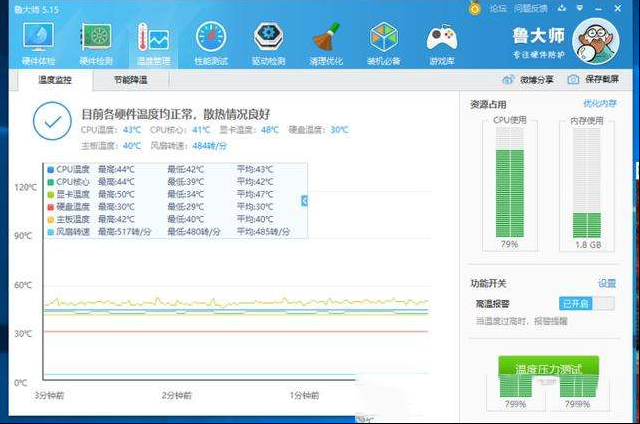Minimize the 鲁大师 window
This screenshot has height=424, width=640.
pyautogui.click(x=598, y=8)
